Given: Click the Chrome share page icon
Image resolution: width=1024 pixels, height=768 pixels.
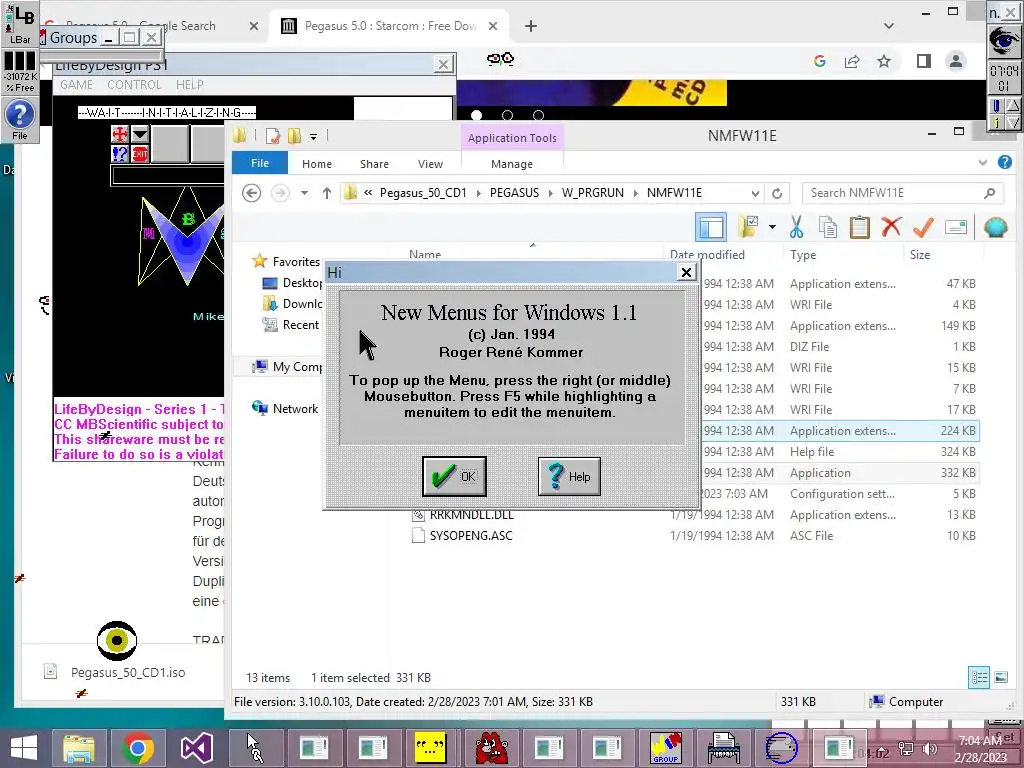Looking at the screenshot, I should 852,61.
